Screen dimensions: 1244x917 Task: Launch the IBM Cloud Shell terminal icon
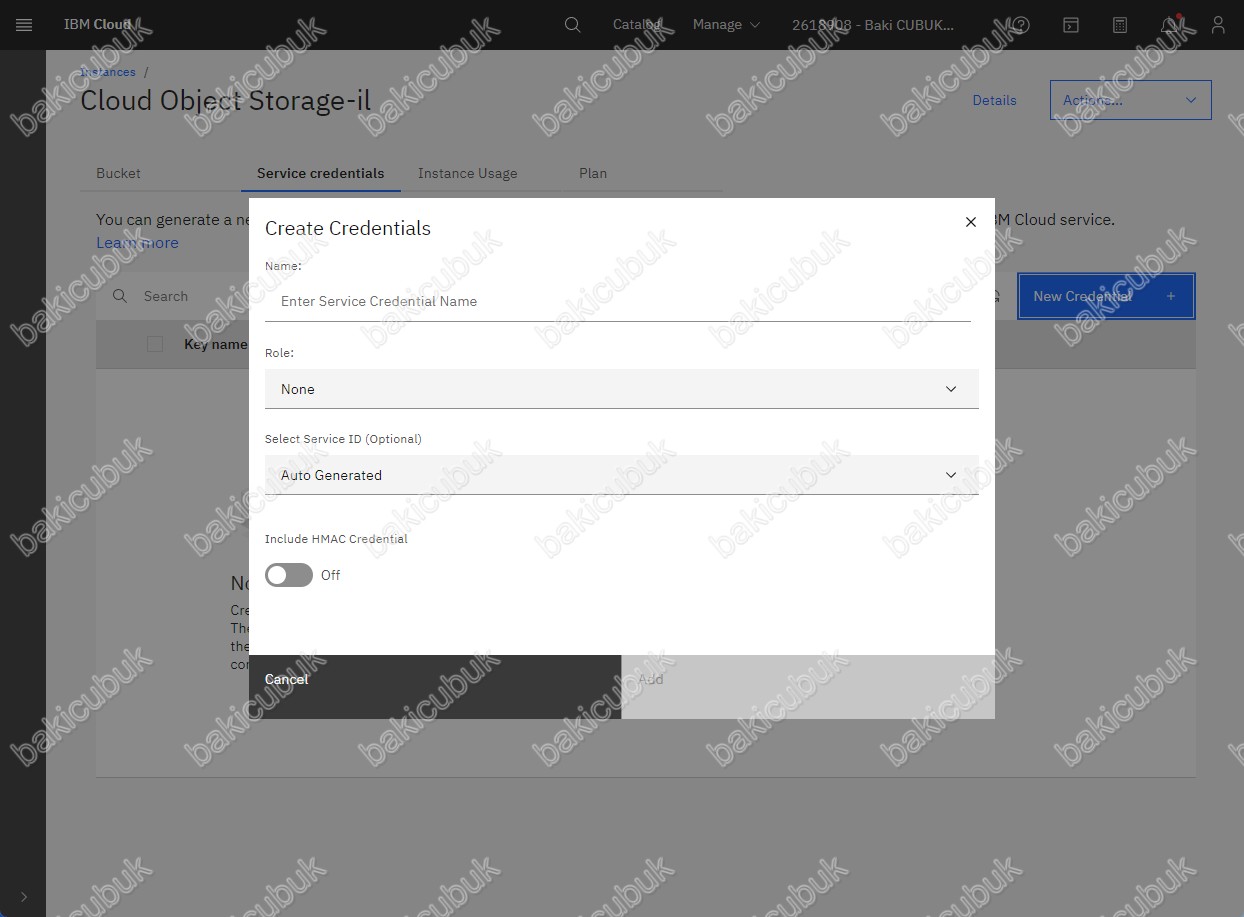coord(1070,25)
